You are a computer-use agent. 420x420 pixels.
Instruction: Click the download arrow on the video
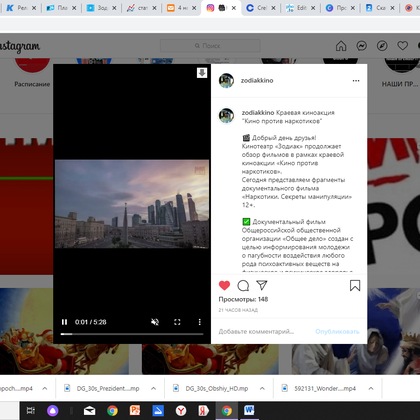tap(202, 73)
